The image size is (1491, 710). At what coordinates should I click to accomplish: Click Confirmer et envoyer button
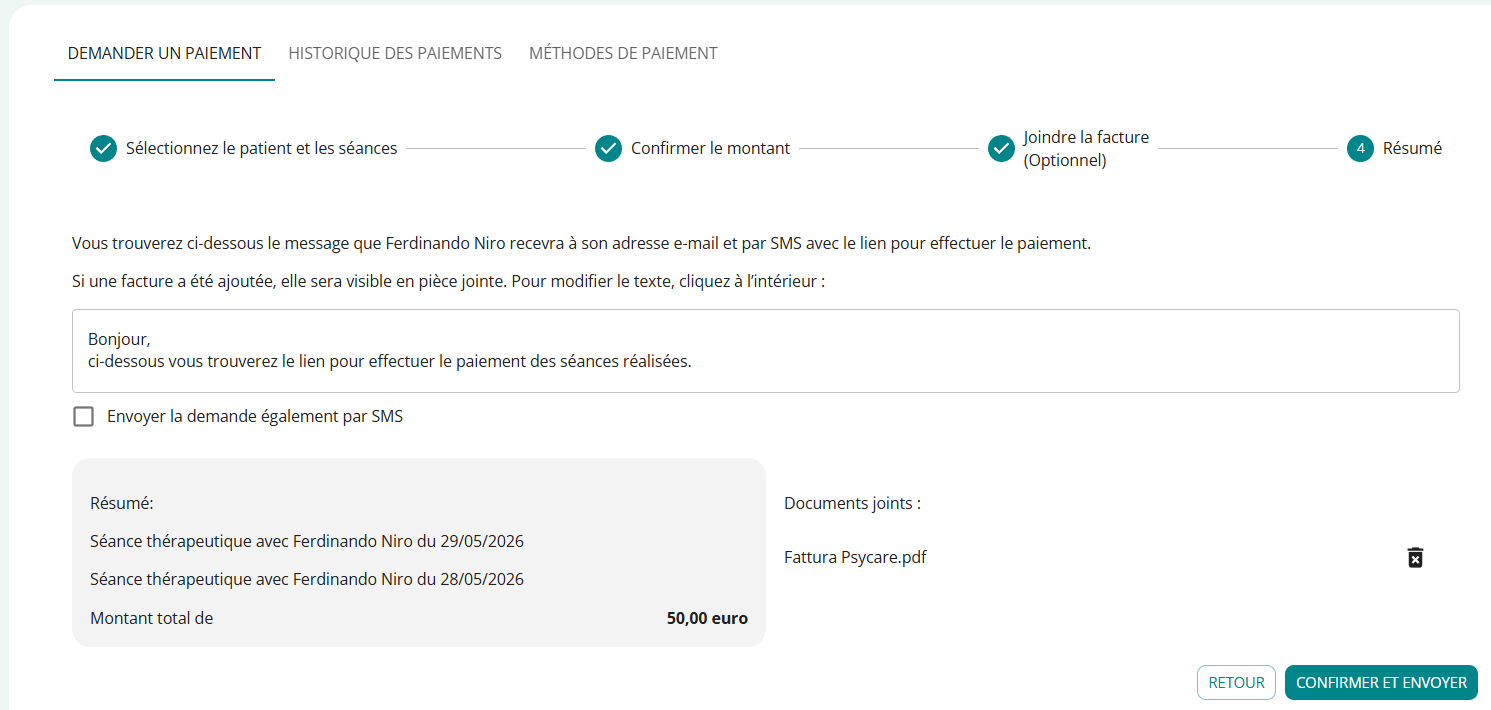(x=1381, y=682)
